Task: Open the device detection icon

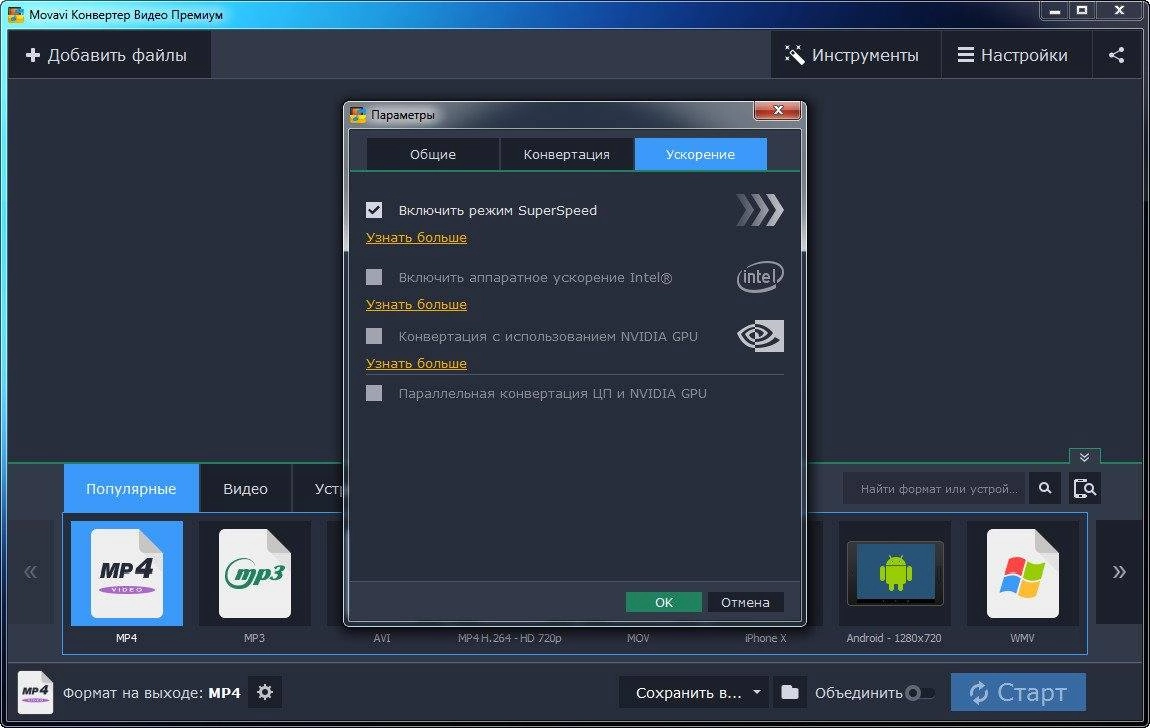Action: pyautogui.click(x=1084, y=488)
